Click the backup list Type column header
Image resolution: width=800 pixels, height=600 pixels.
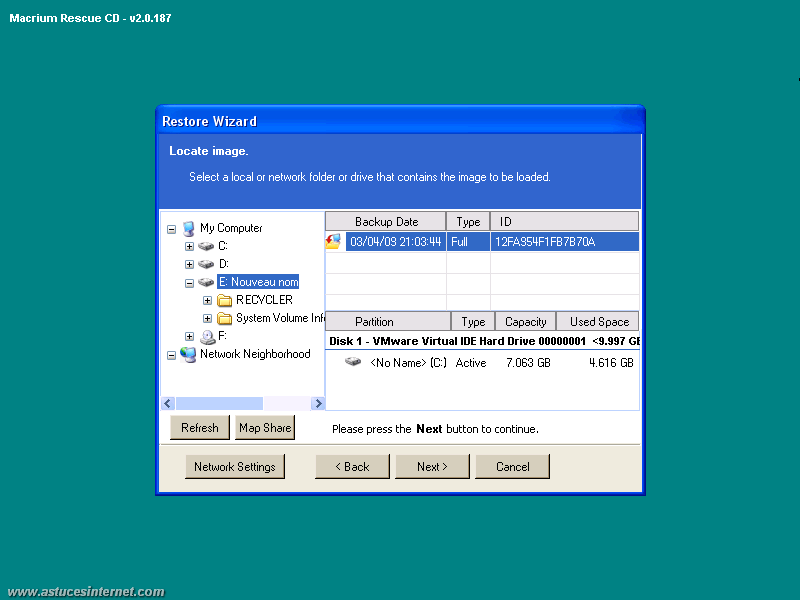[468, 221]
